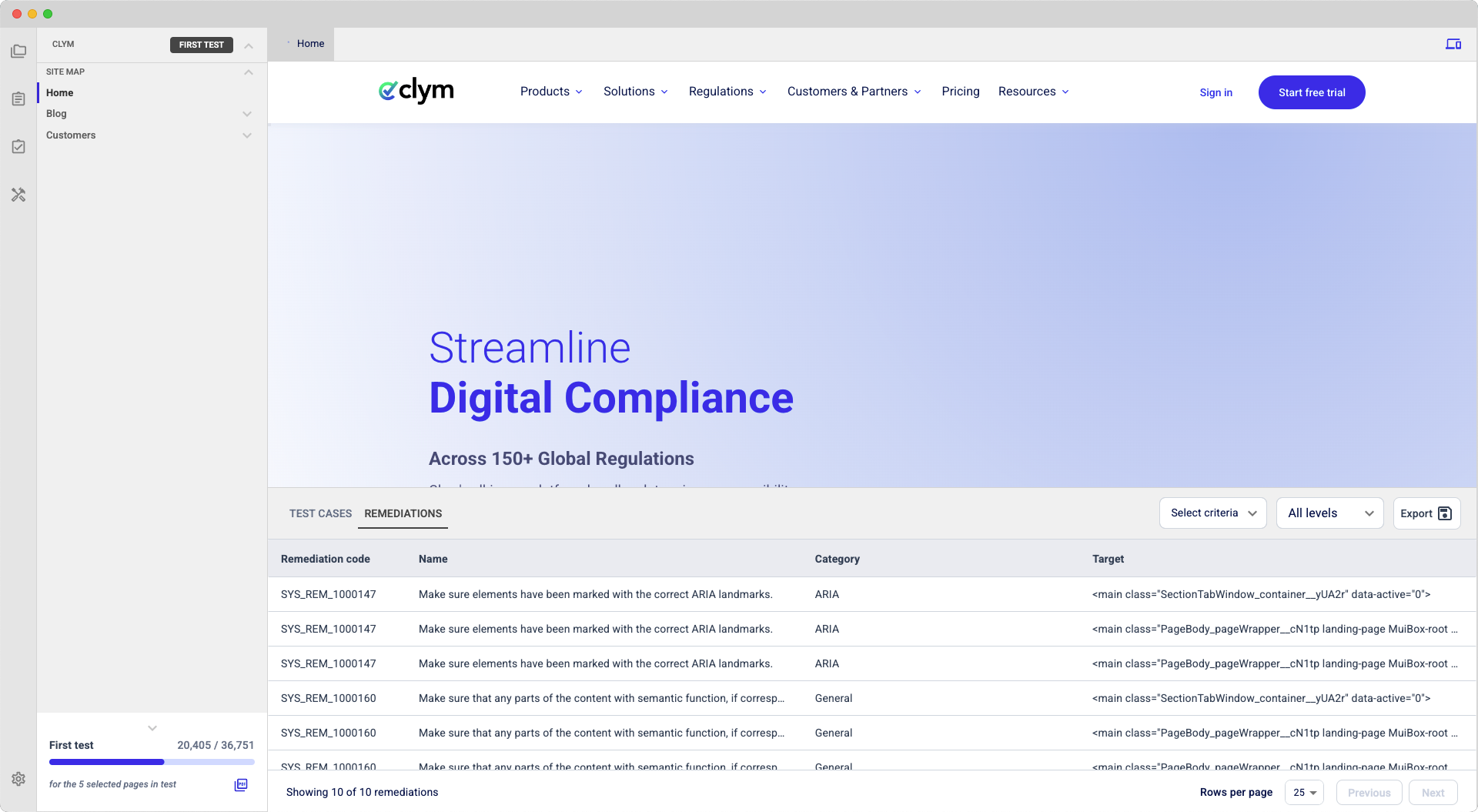1478x812 pixels.
Task: Open the tools icon in left rail
Action: point(18,195)
